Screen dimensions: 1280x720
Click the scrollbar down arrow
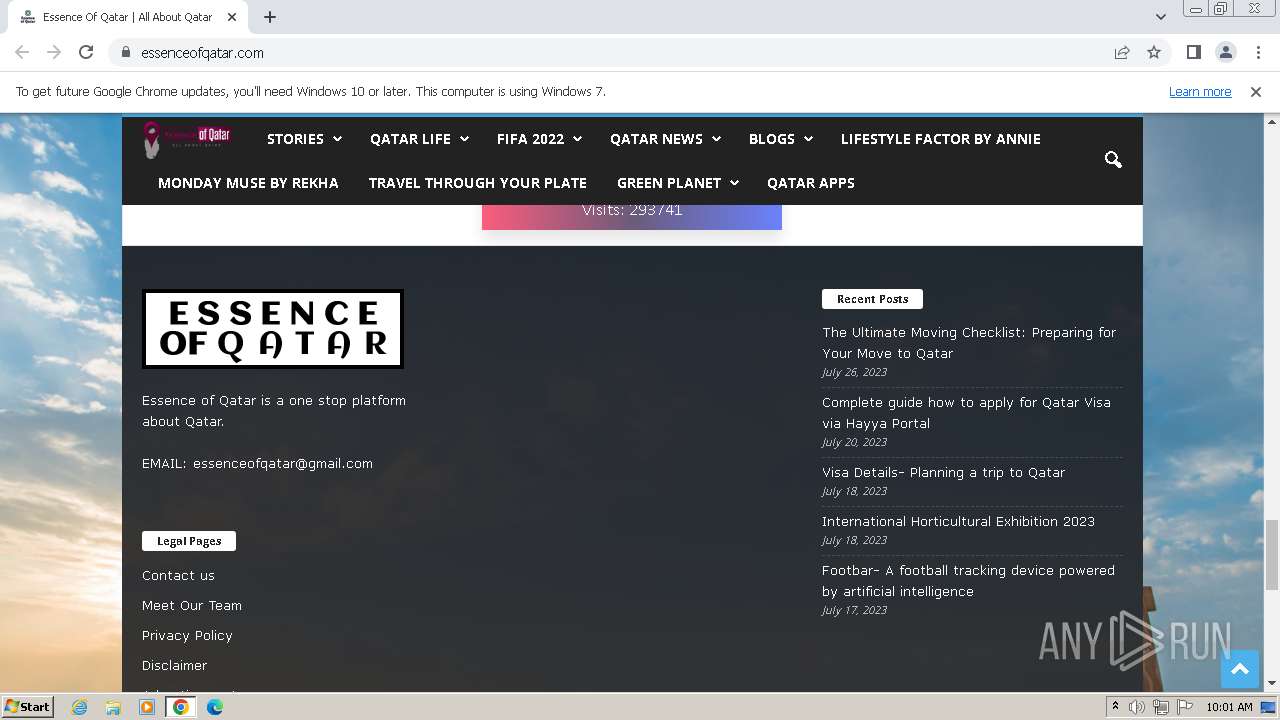1272,683
